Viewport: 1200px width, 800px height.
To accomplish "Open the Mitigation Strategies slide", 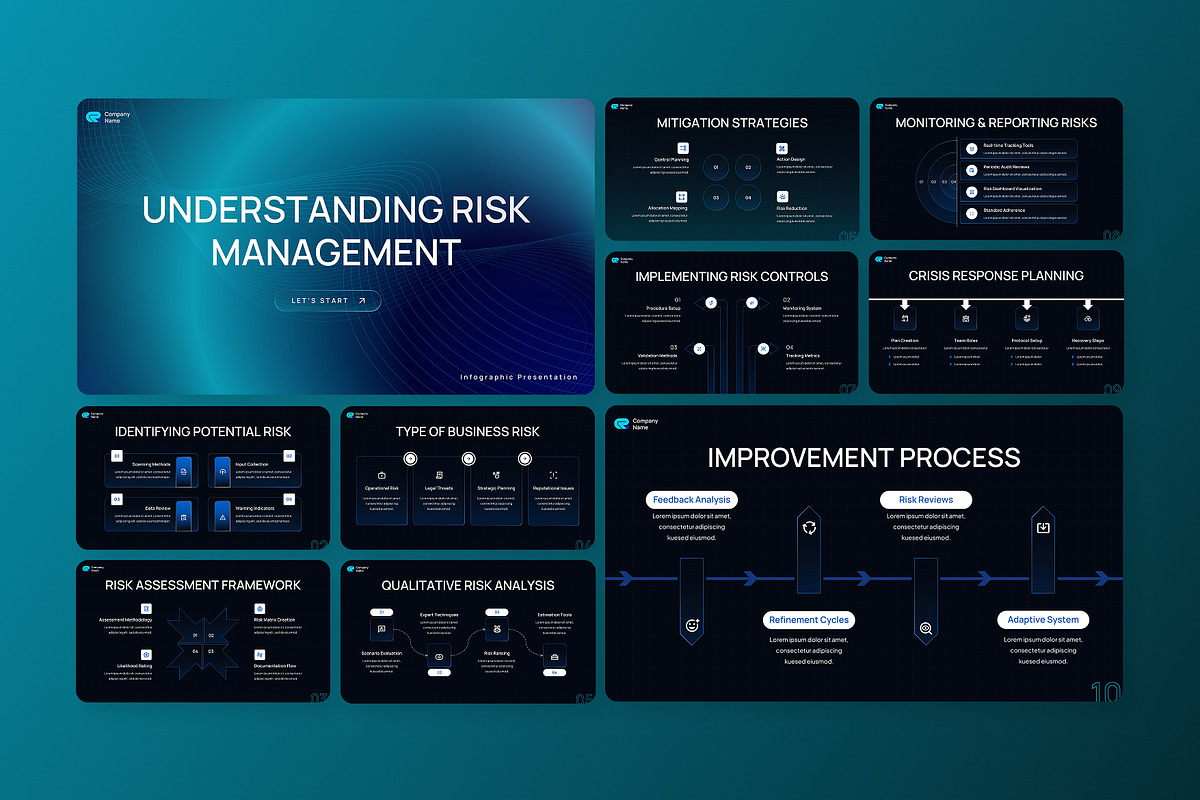I will click(732, 169).
